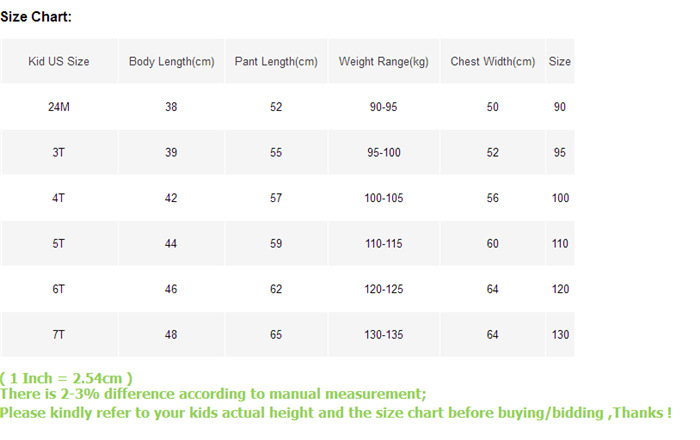The width and height of the screenshot is (700, 440).
Task: Select the 24M size row label
Action: pos(59,107)
